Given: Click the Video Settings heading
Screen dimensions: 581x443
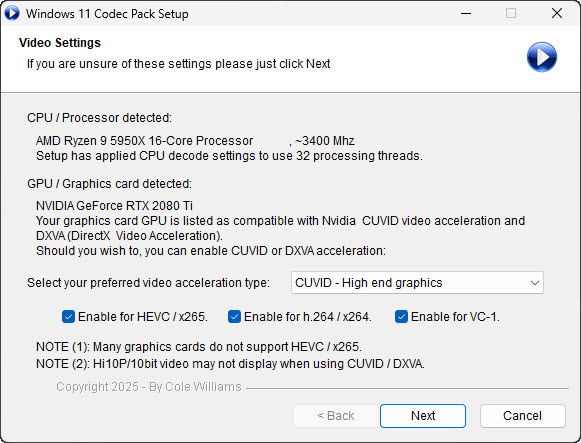Looking at the screenshot, I should (60, 43).
